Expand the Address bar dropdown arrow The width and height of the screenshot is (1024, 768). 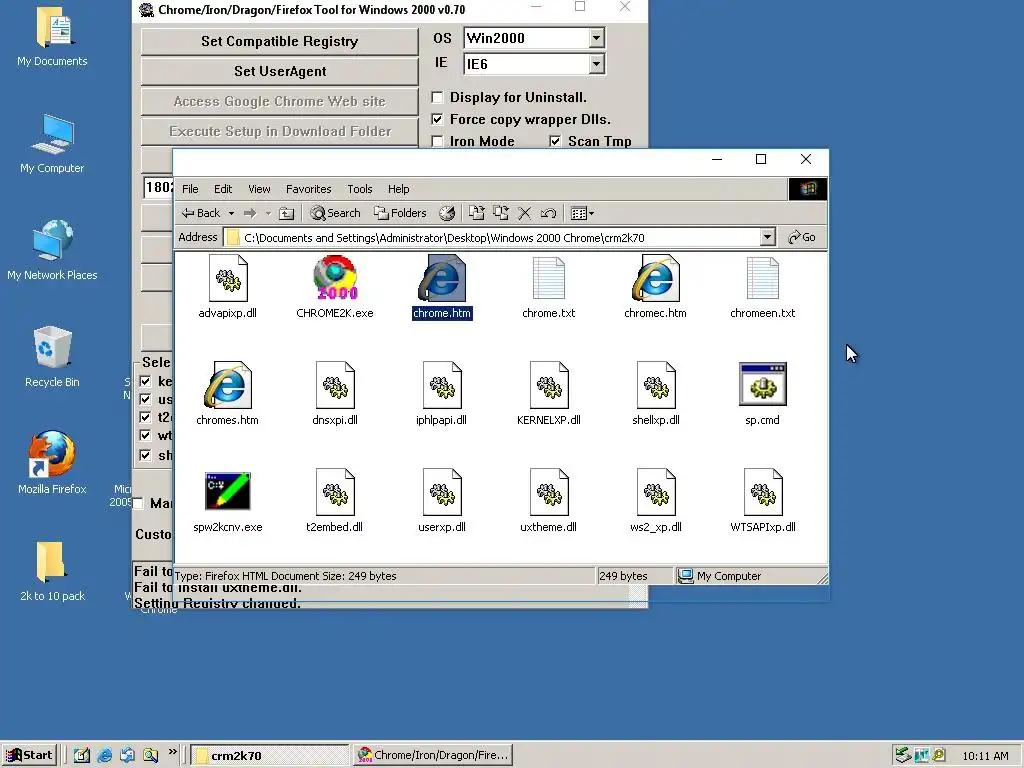[x=768, y=237]
